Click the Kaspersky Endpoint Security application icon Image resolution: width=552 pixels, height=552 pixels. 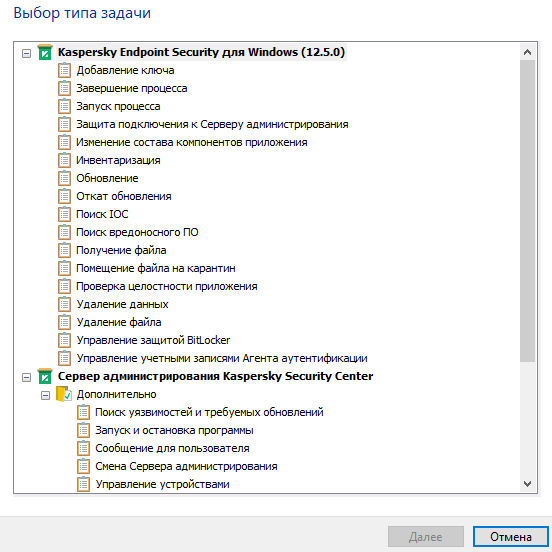tap(45, 52)
